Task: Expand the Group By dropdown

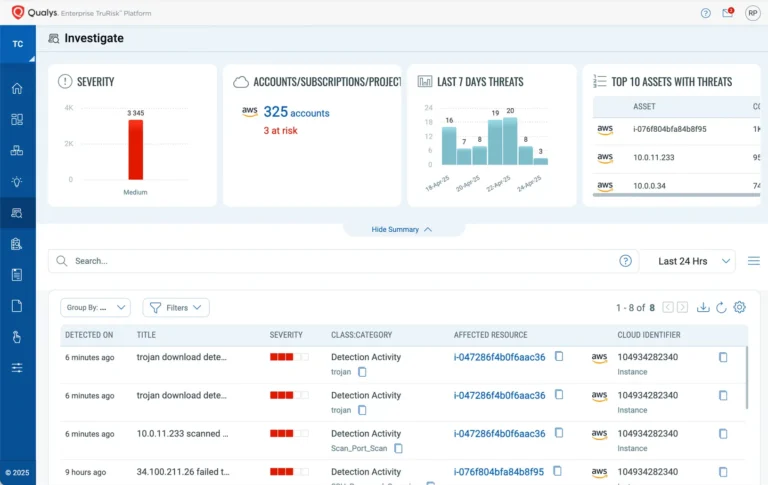Action: point(95,308)
